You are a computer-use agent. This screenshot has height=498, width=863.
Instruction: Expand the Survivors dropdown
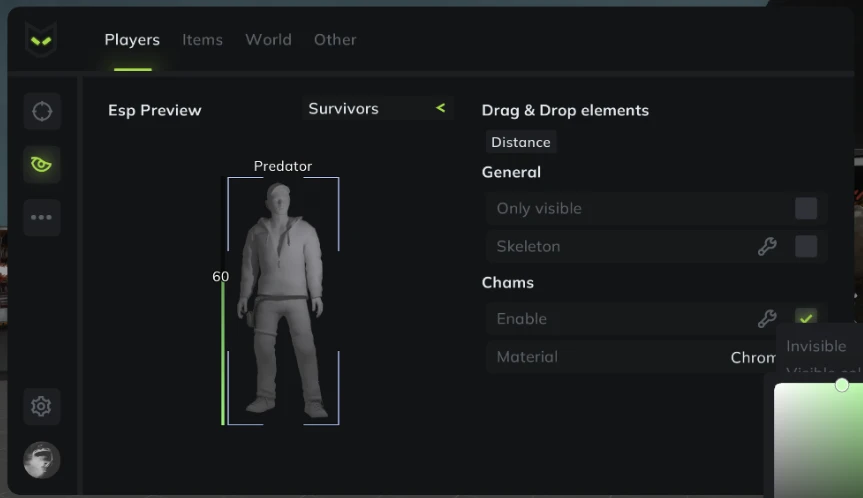[x=378, y=108]
